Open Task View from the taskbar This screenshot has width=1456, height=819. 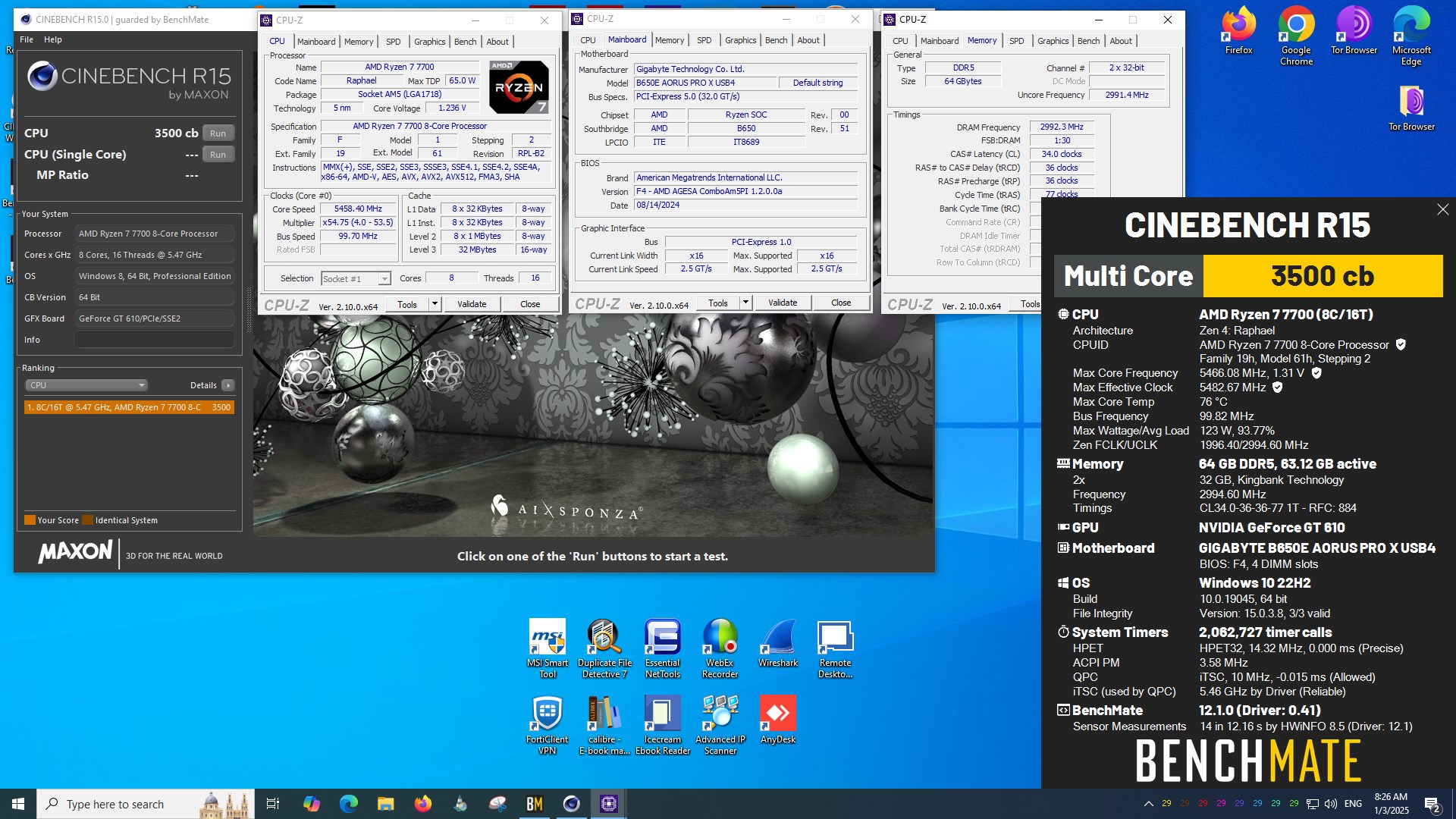274,804
